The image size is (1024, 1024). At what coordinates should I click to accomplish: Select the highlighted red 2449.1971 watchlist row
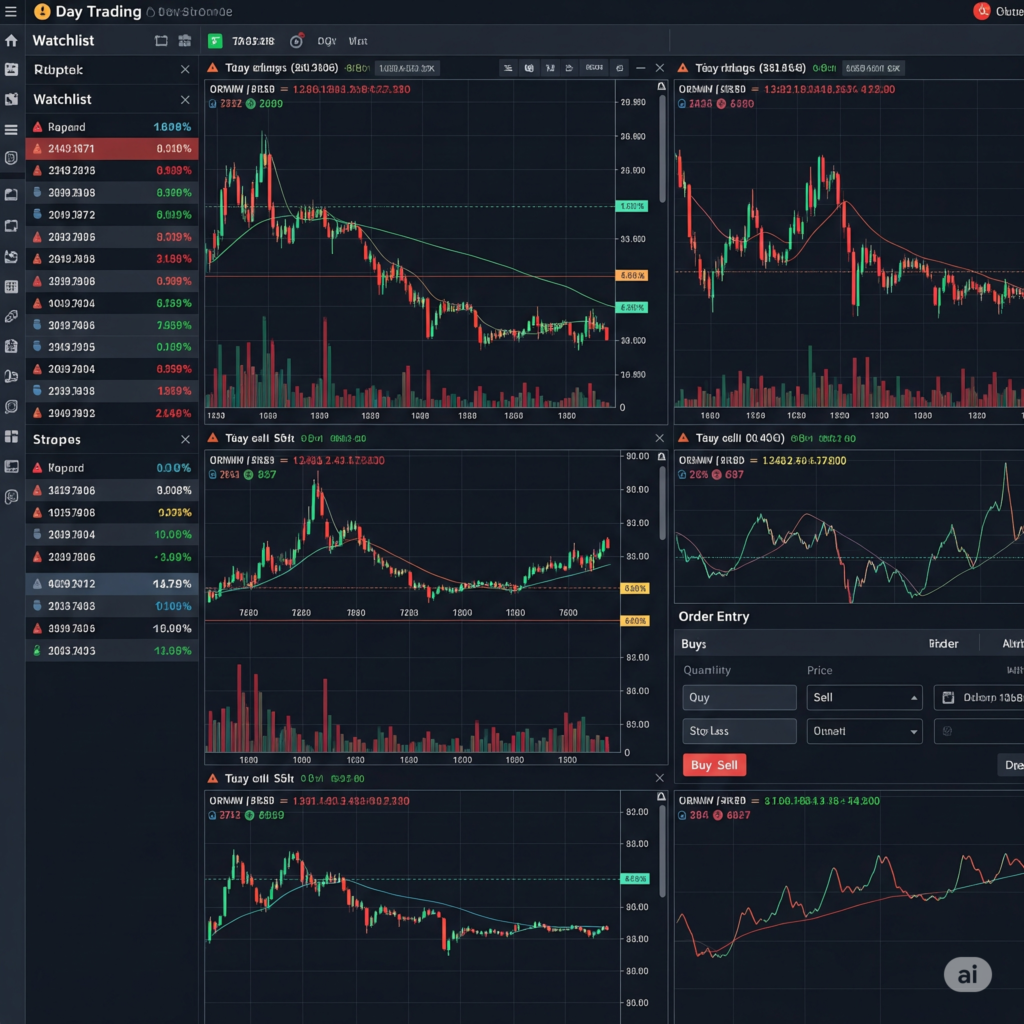coord(112,149)
